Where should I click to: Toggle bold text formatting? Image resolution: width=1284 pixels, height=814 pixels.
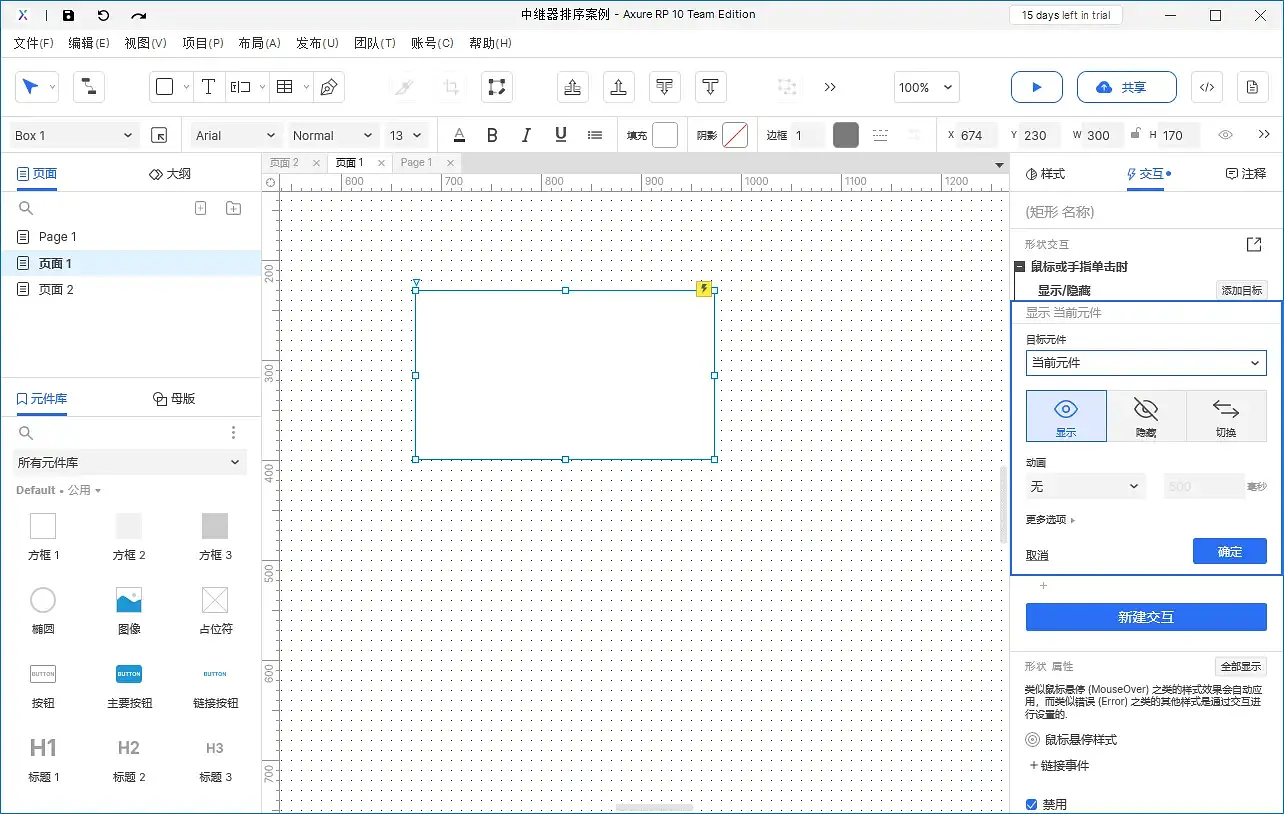click(x=492, y=135)
